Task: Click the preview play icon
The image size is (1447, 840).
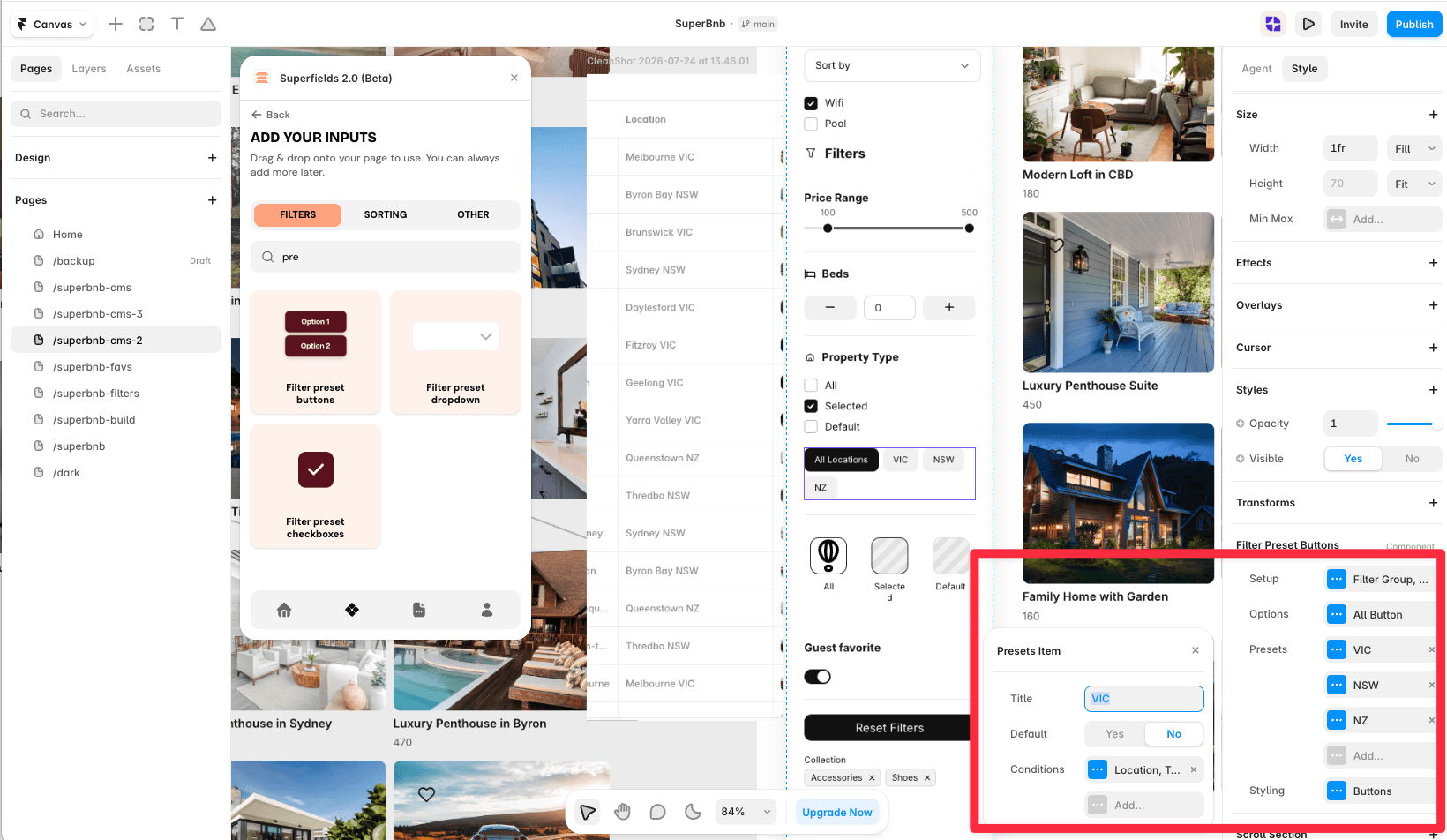Action: 1308,24
